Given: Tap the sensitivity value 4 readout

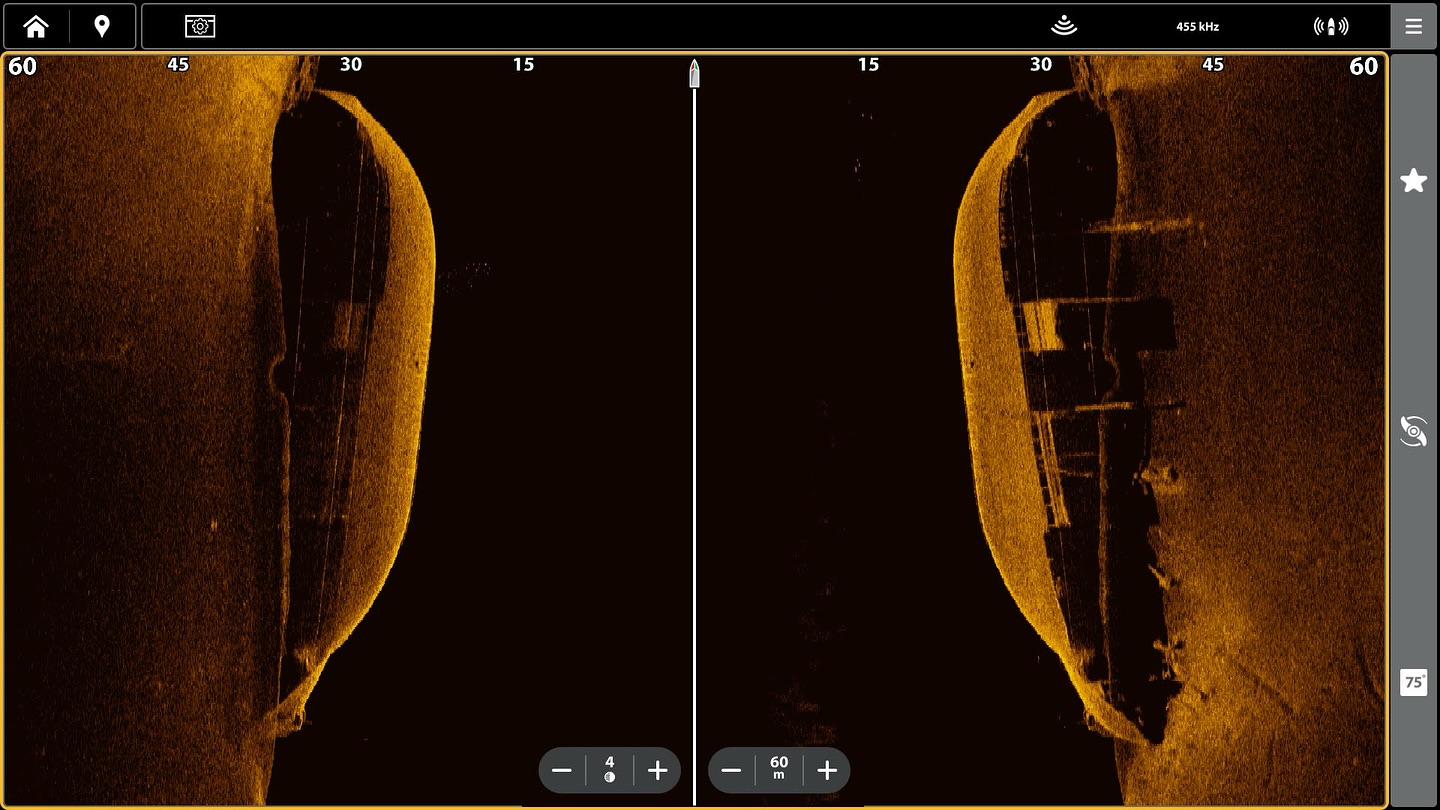Looking at the screenshot, I should [610, 769].
